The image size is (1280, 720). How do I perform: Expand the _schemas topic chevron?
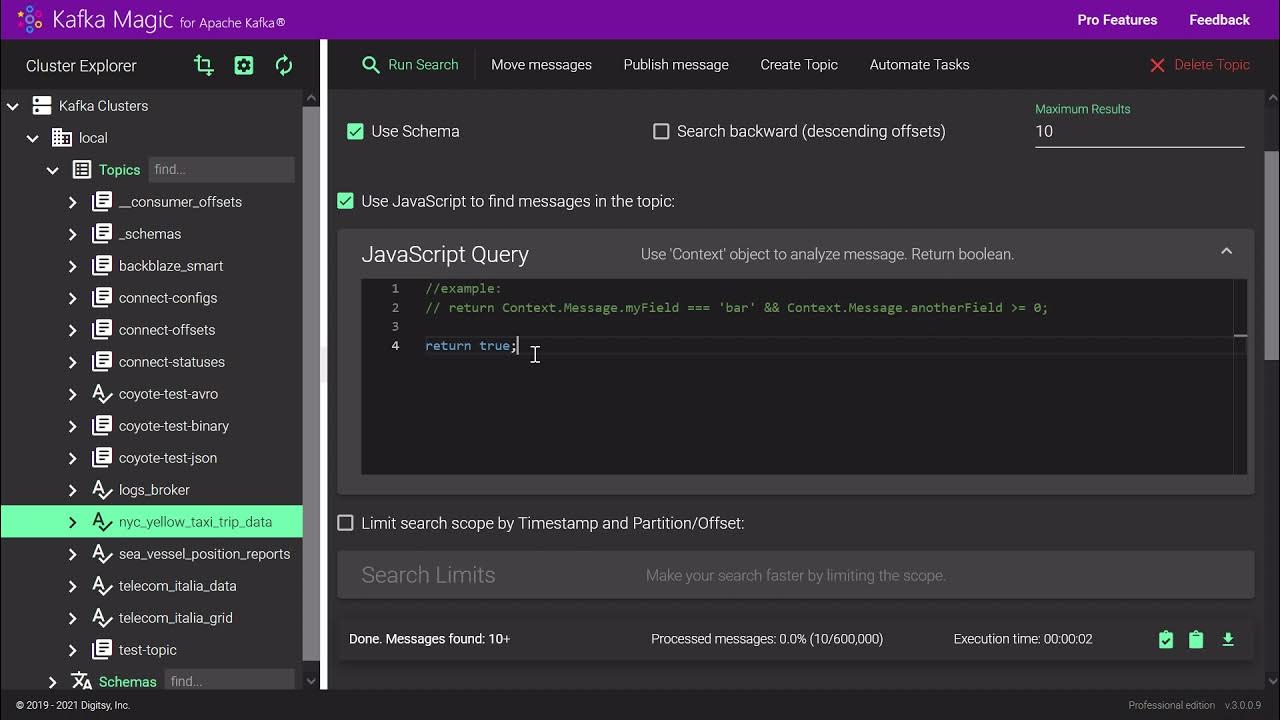tap(73, 234)
